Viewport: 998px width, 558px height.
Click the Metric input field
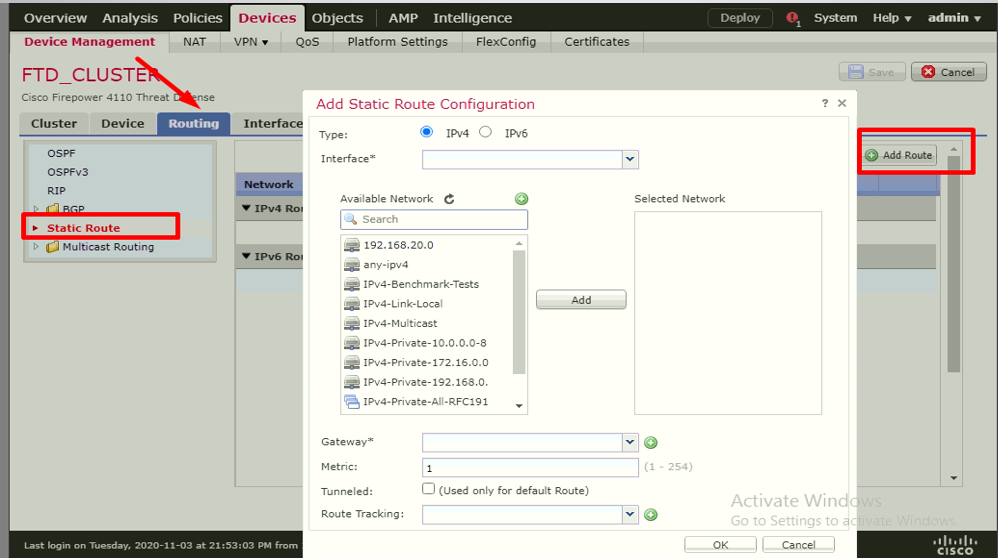[x=530, y=468]
